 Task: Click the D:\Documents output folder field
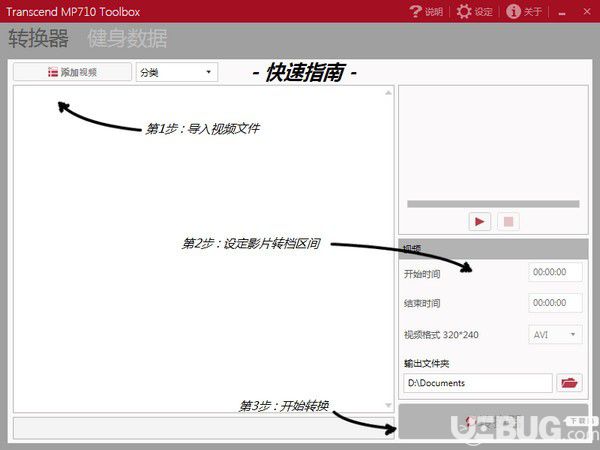pyautogui.click(x=478, y=383)
